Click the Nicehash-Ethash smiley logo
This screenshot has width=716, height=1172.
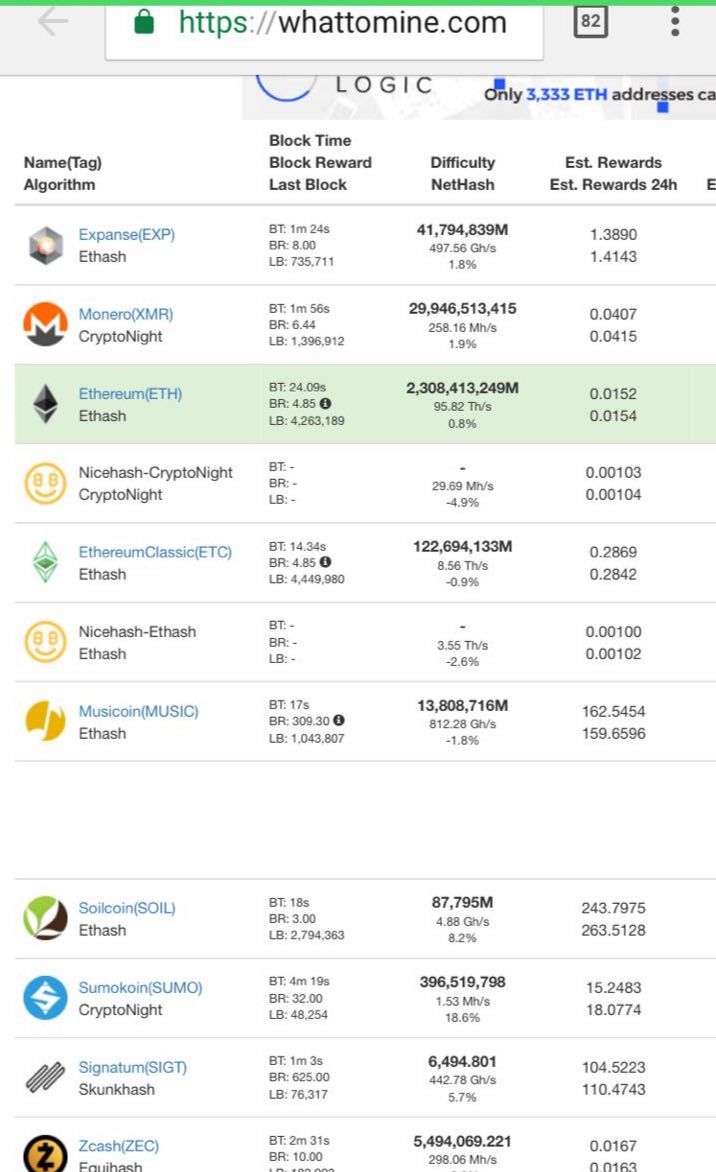pyautogui.click(x=46, y=642)
